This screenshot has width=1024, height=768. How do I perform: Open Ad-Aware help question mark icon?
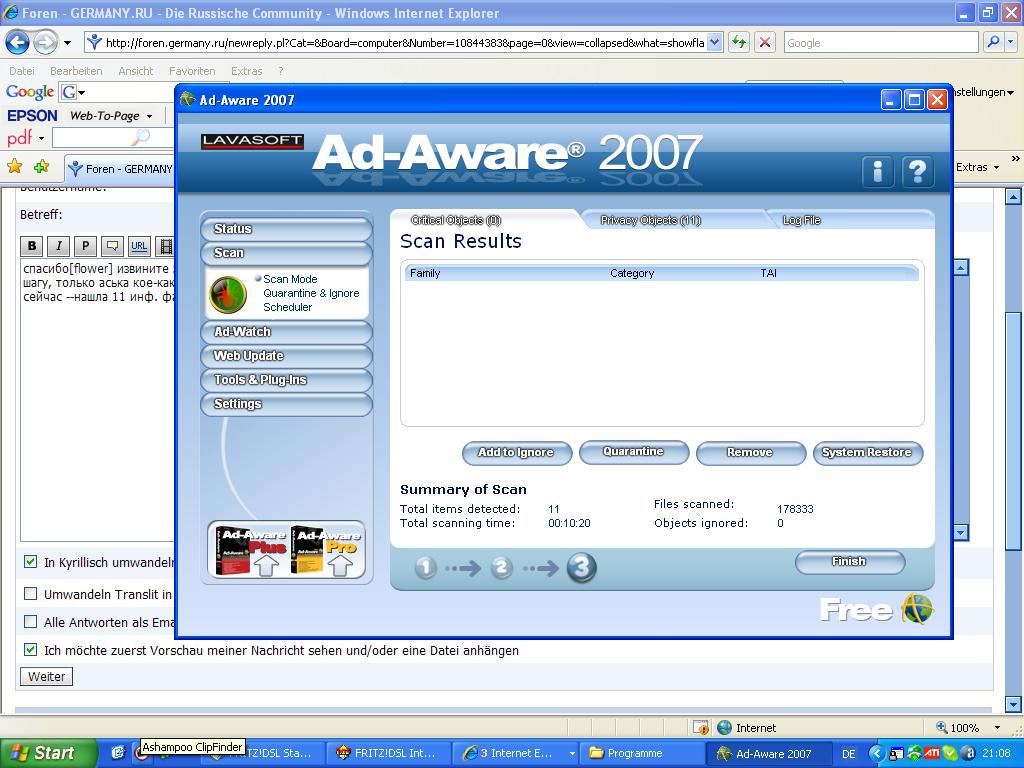click(x=917, y=172)
